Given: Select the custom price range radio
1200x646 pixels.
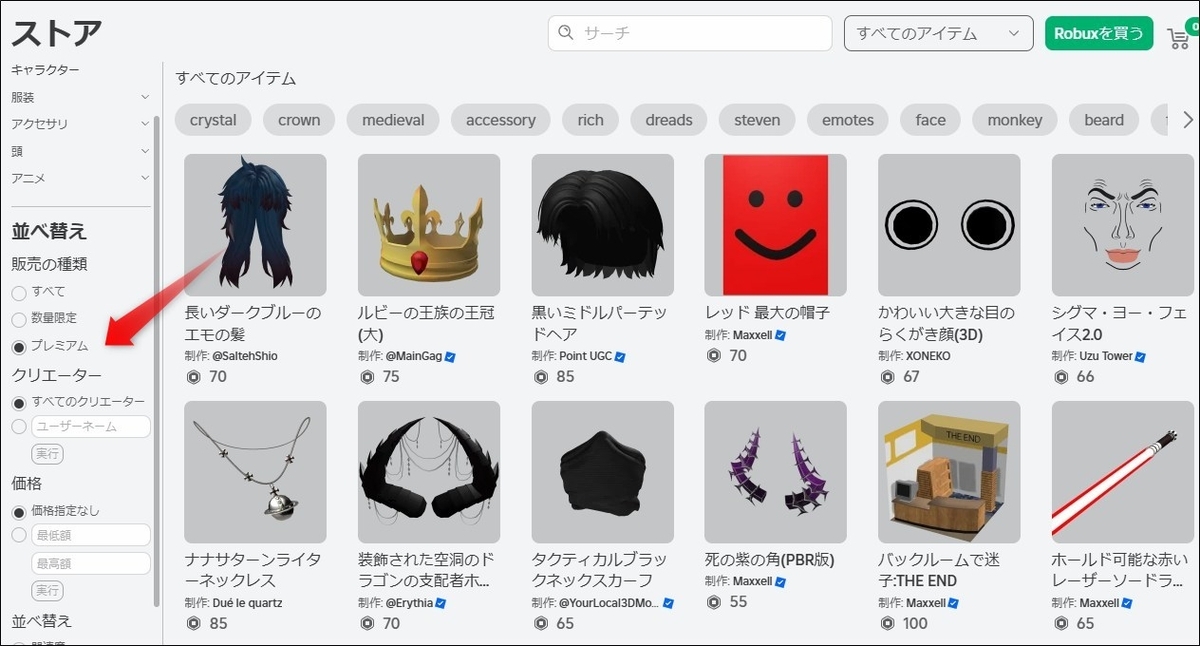Looking at the screenshot, I should coord(19,536).
